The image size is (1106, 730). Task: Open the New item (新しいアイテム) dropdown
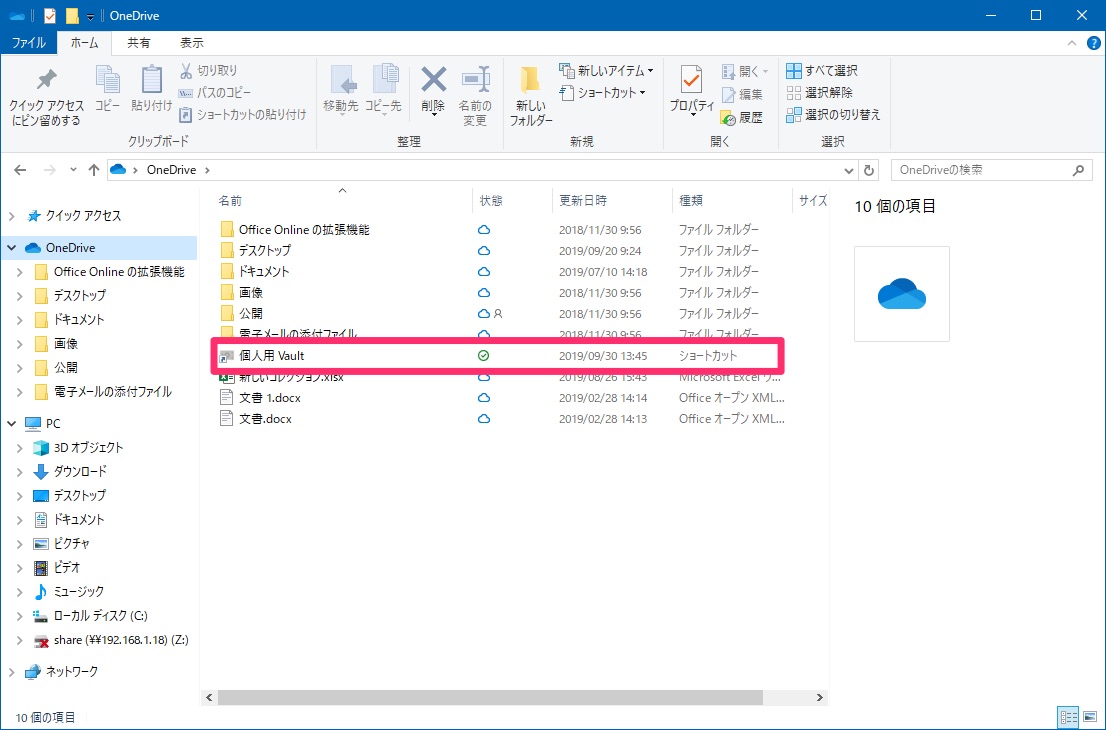click(x=607, y=71)
